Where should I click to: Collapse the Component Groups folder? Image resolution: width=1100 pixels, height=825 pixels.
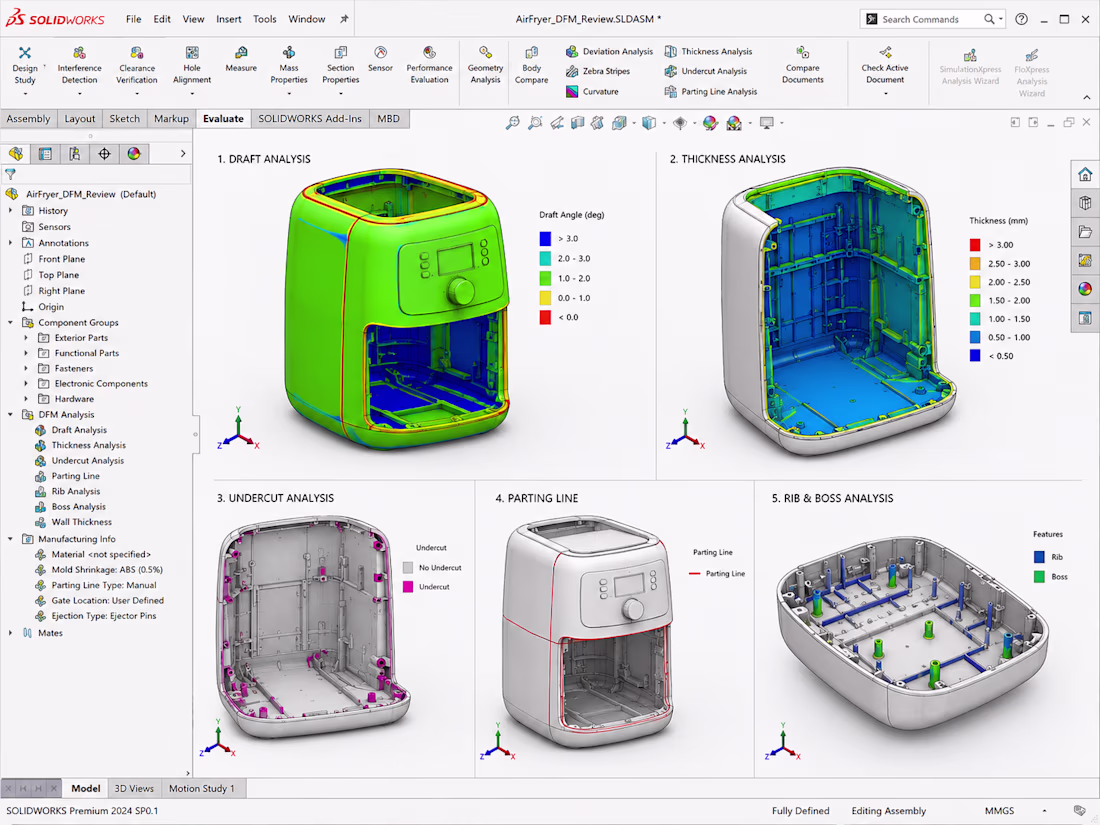(11, 323)
